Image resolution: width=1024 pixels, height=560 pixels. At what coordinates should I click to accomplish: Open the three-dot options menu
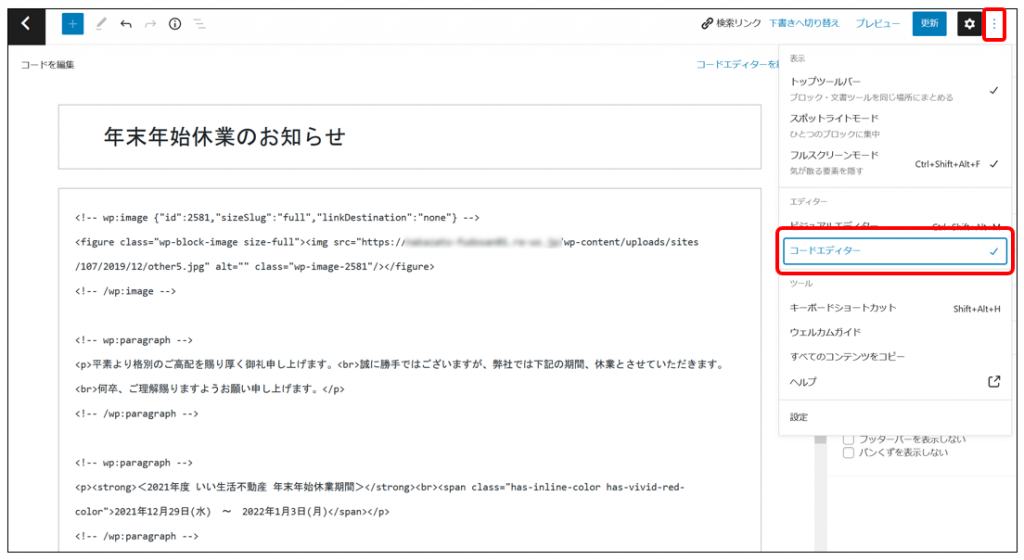[994, 24]
